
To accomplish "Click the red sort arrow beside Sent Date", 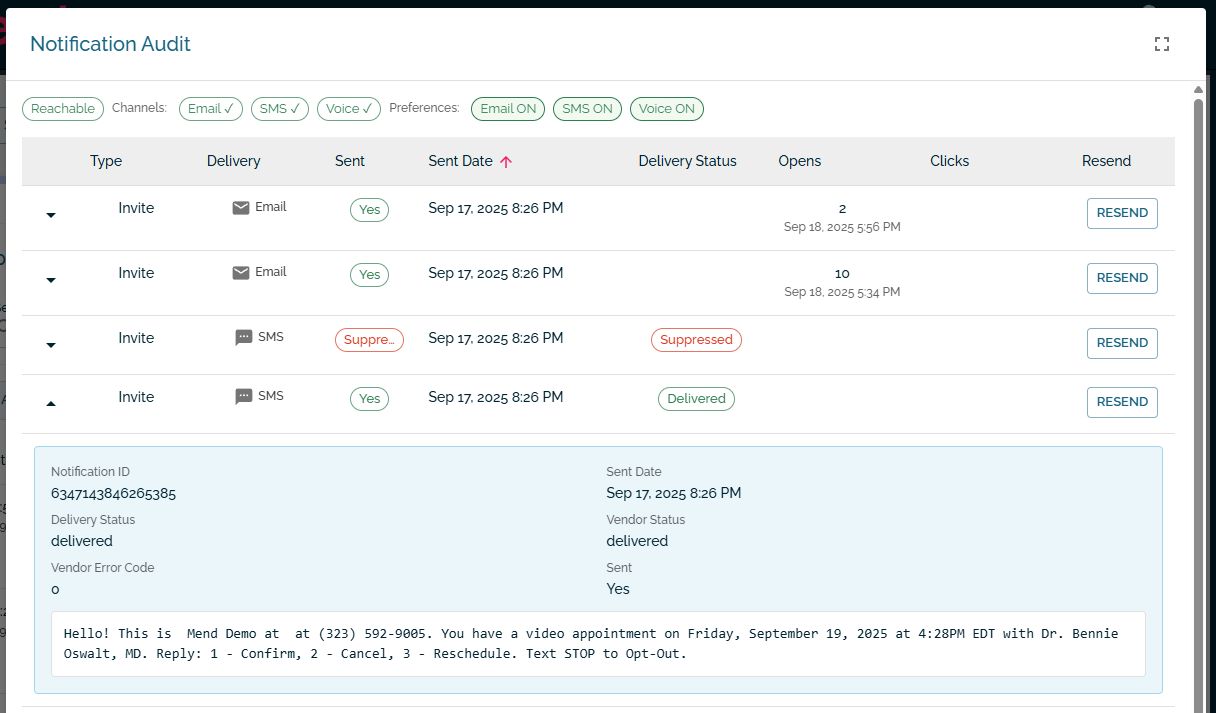I will click(x=506, y=161).
